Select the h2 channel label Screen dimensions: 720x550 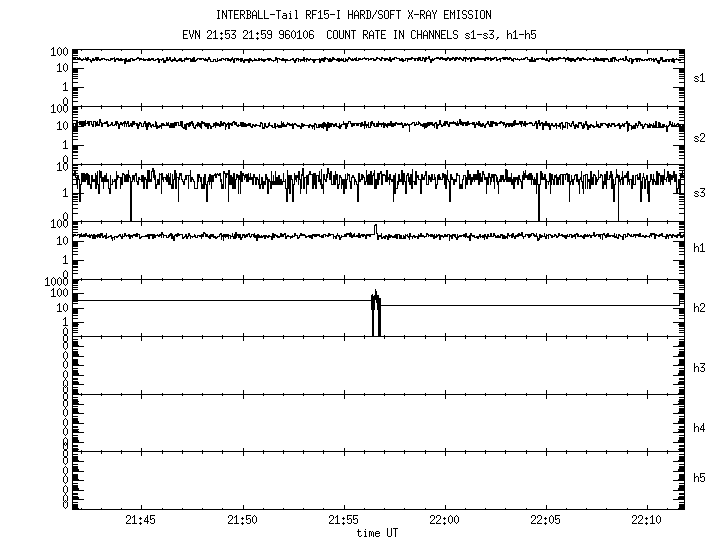pos(700,308)
